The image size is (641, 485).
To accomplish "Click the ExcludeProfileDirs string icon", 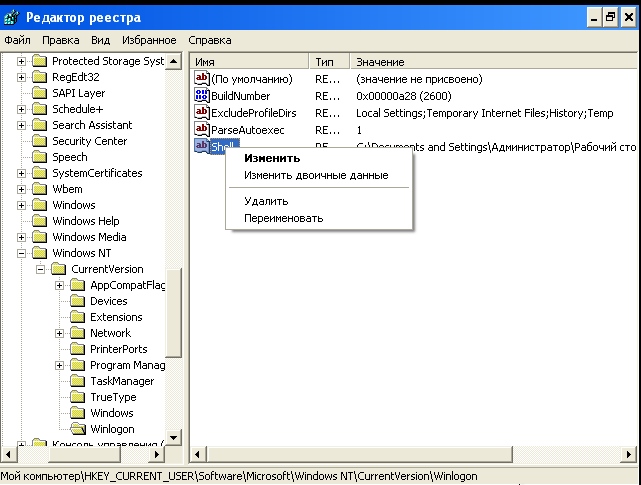I will (202, 112).
